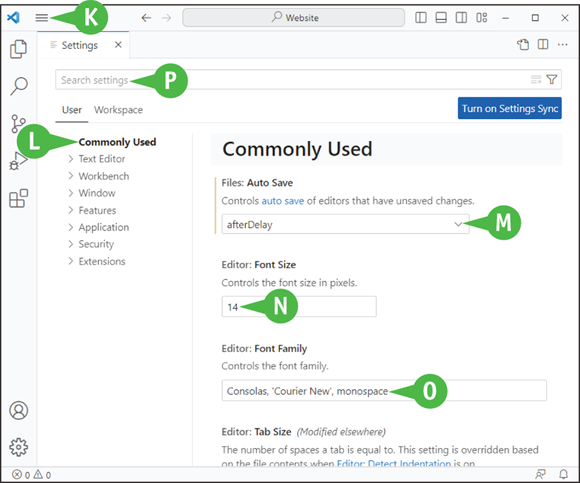This screenshot has width=580, height=483.
Task: Go forward with the right arrow
Action: [167, 18]
